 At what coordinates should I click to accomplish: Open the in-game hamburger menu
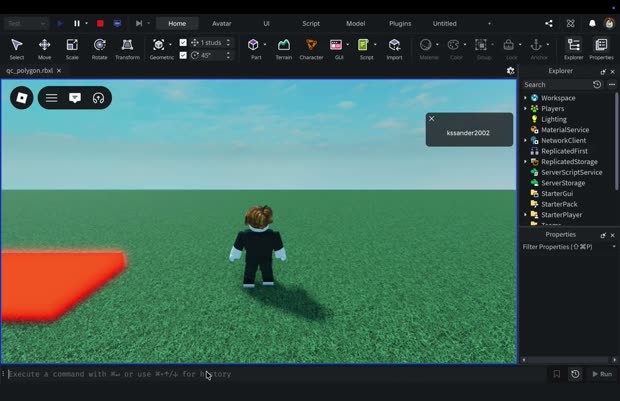51,98
